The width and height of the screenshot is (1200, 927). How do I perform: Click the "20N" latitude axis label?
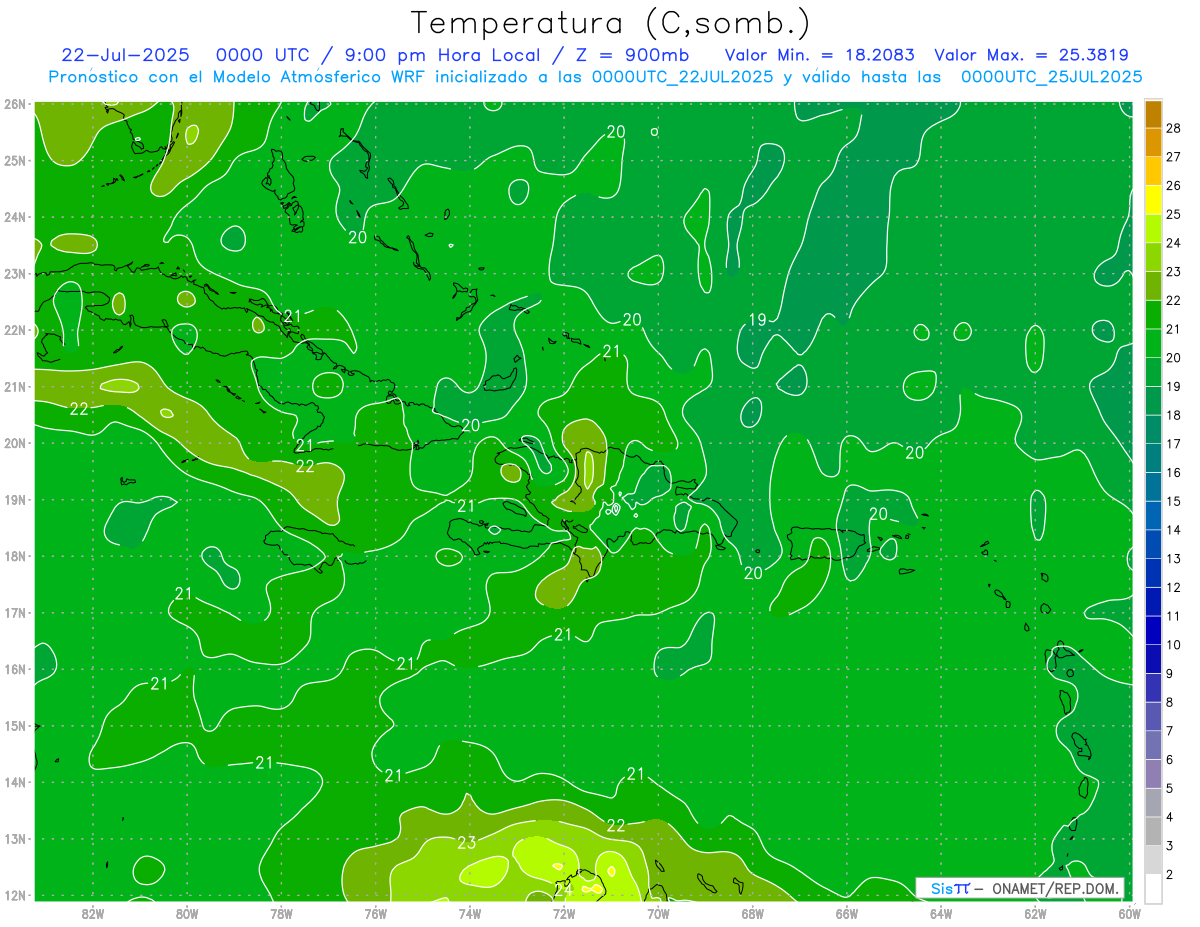(x=14, y=443)
